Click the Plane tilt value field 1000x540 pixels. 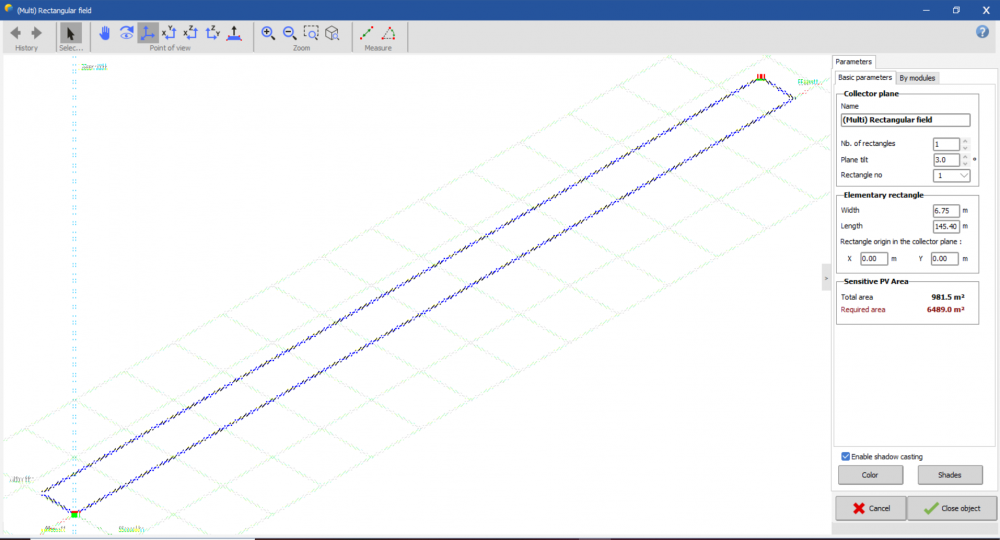click(946, 160)
